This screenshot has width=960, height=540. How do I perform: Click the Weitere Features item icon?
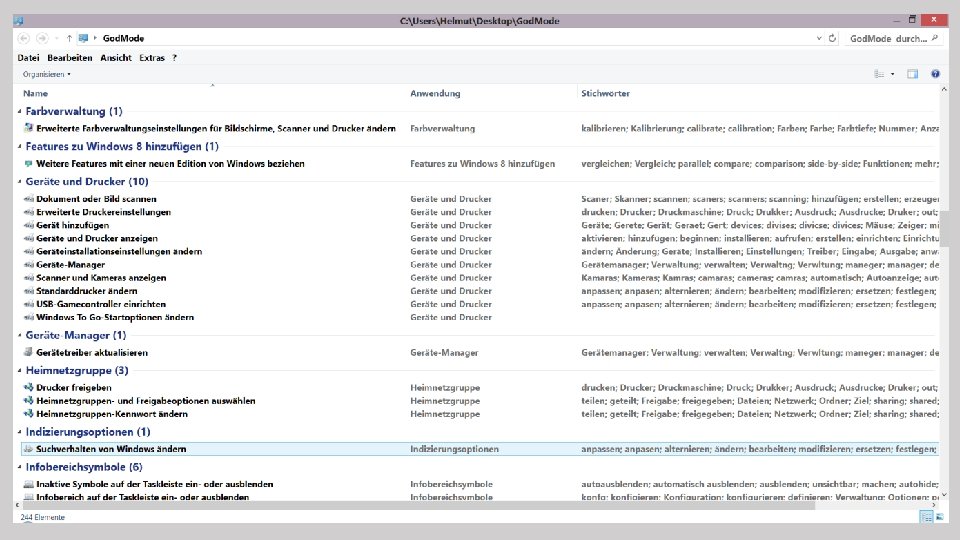click(x=28, y=163)
